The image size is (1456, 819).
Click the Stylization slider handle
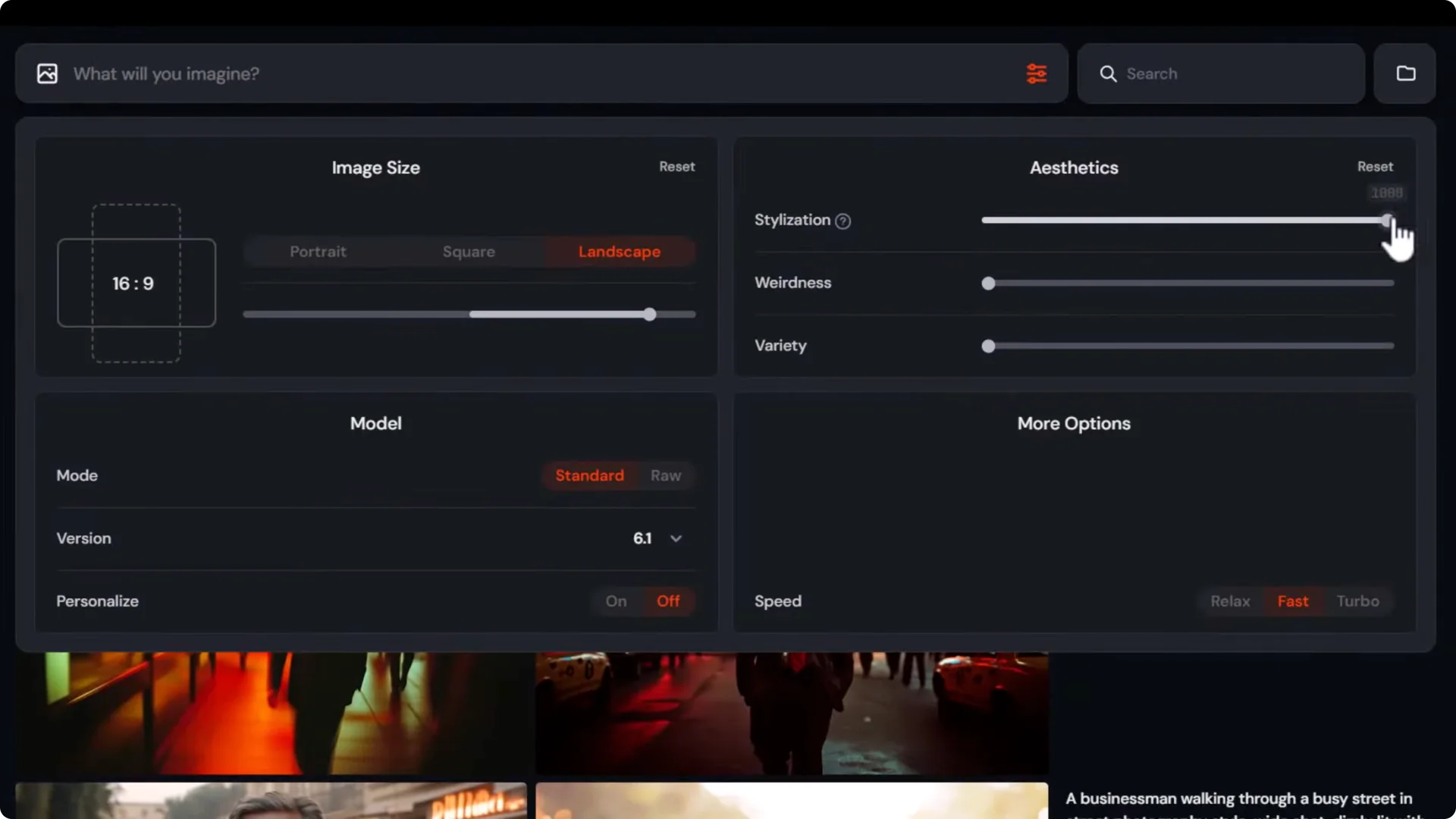tap(1385, 221)
